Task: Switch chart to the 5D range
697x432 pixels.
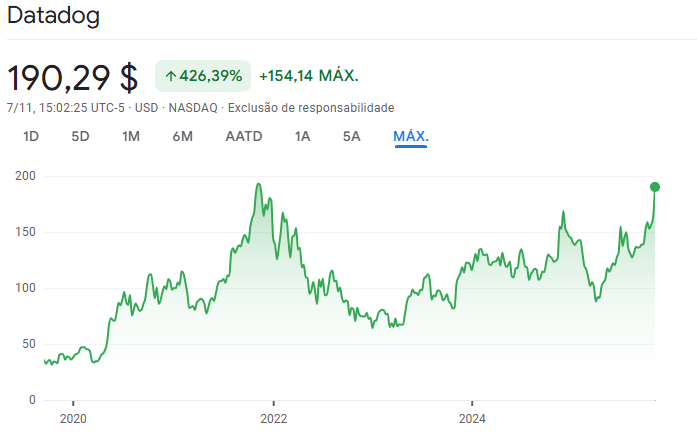Action: [80, 136]
